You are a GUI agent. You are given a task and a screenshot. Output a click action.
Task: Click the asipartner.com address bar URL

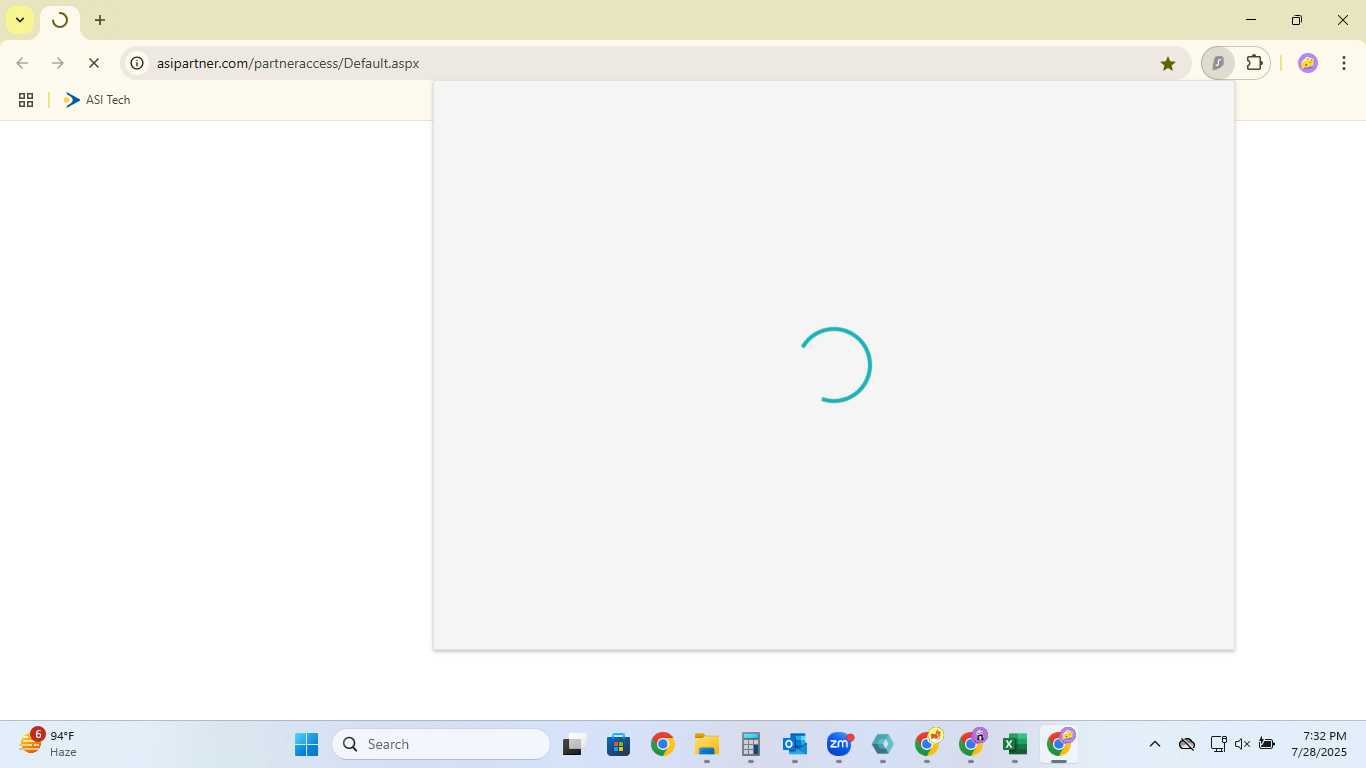pos(288,63)
